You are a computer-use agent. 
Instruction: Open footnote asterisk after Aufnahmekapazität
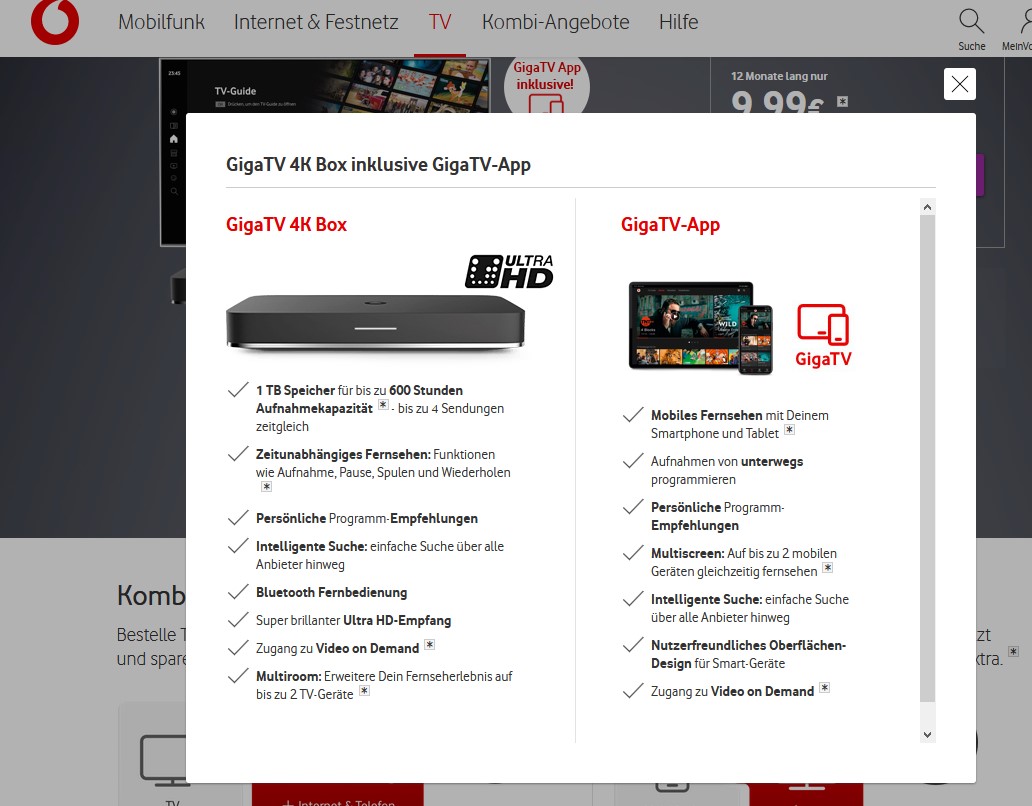[383, 405]
